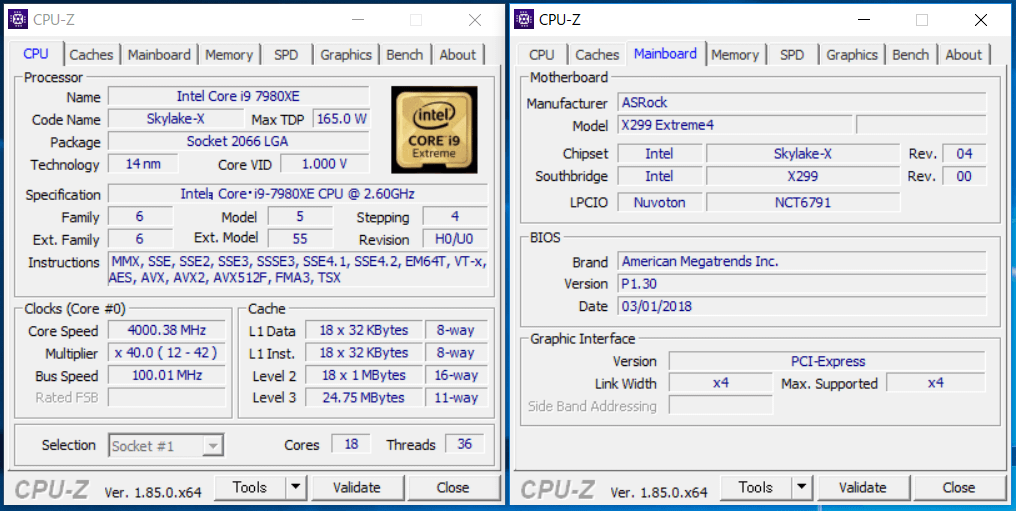Click Tools button in right CPU-Z window
Image resolution: width=1016 pixels, height=511 pixels.
pyautogui.click(x=756, y=487)
